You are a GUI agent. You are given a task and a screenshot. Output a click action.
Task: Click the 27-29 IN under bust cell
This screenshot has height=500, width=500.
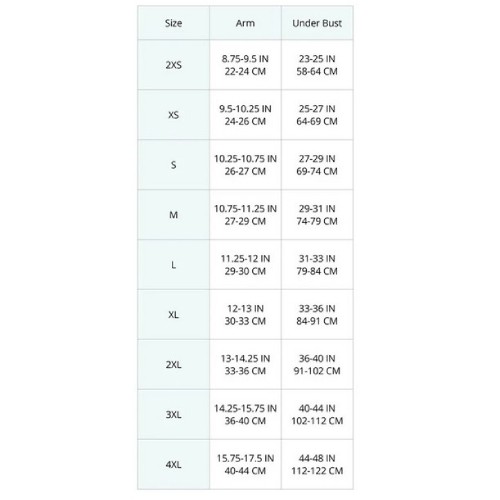317,165
